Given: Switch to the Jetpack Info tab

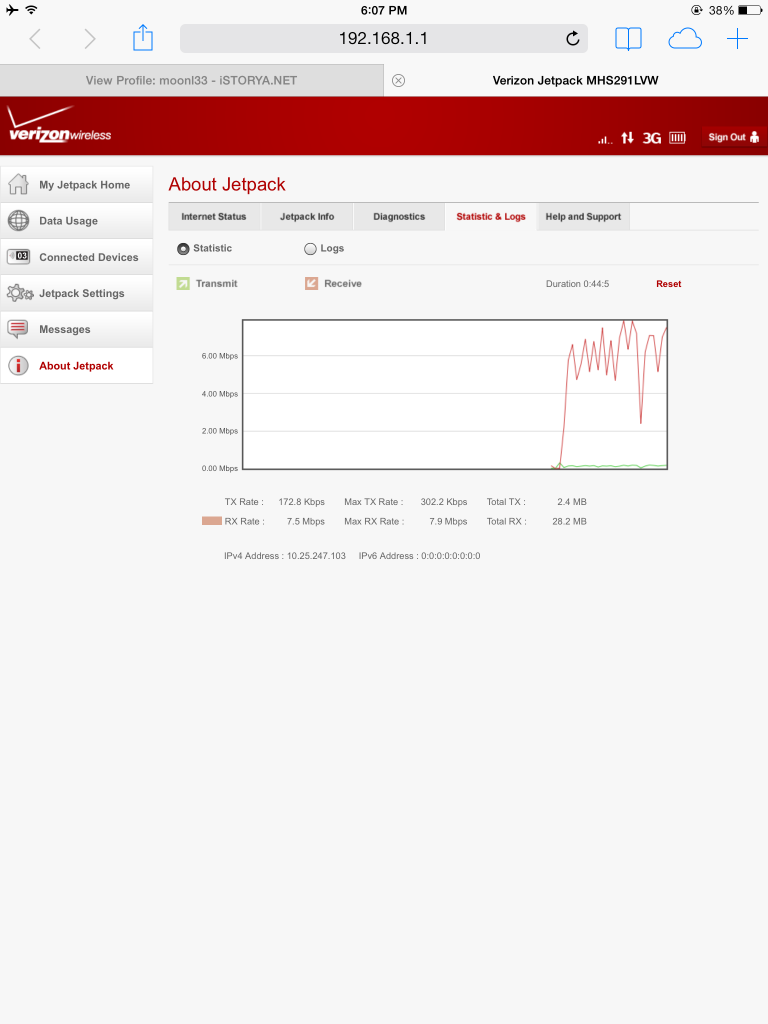Looking at the screenshot, I should point(307,217).
